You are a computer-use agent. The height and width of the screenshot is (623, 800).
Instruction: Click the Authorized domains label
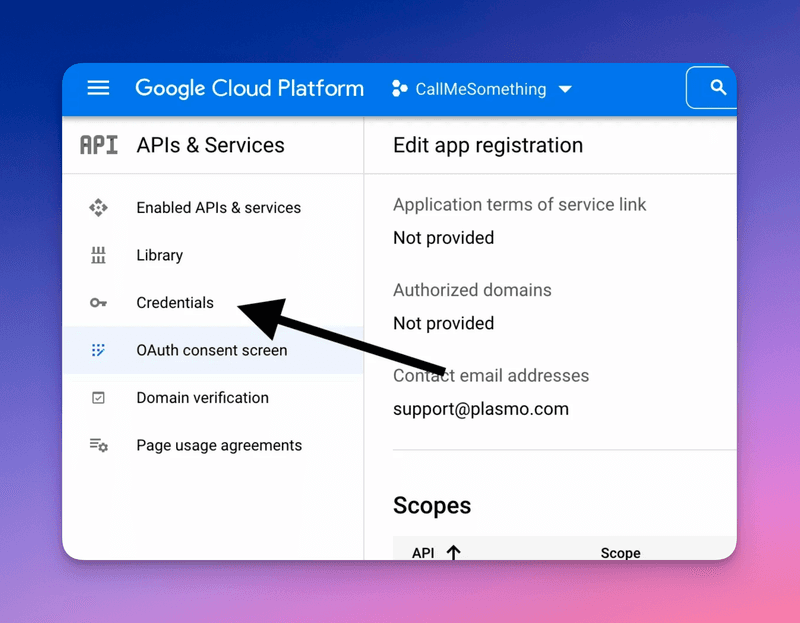472,290
